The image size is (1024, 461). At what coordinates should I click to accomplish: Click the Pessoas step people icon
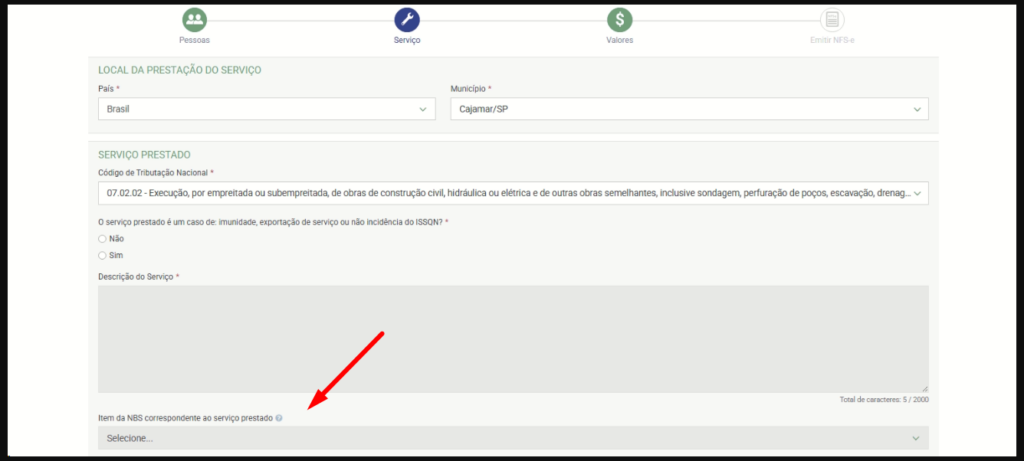[194, 20]
